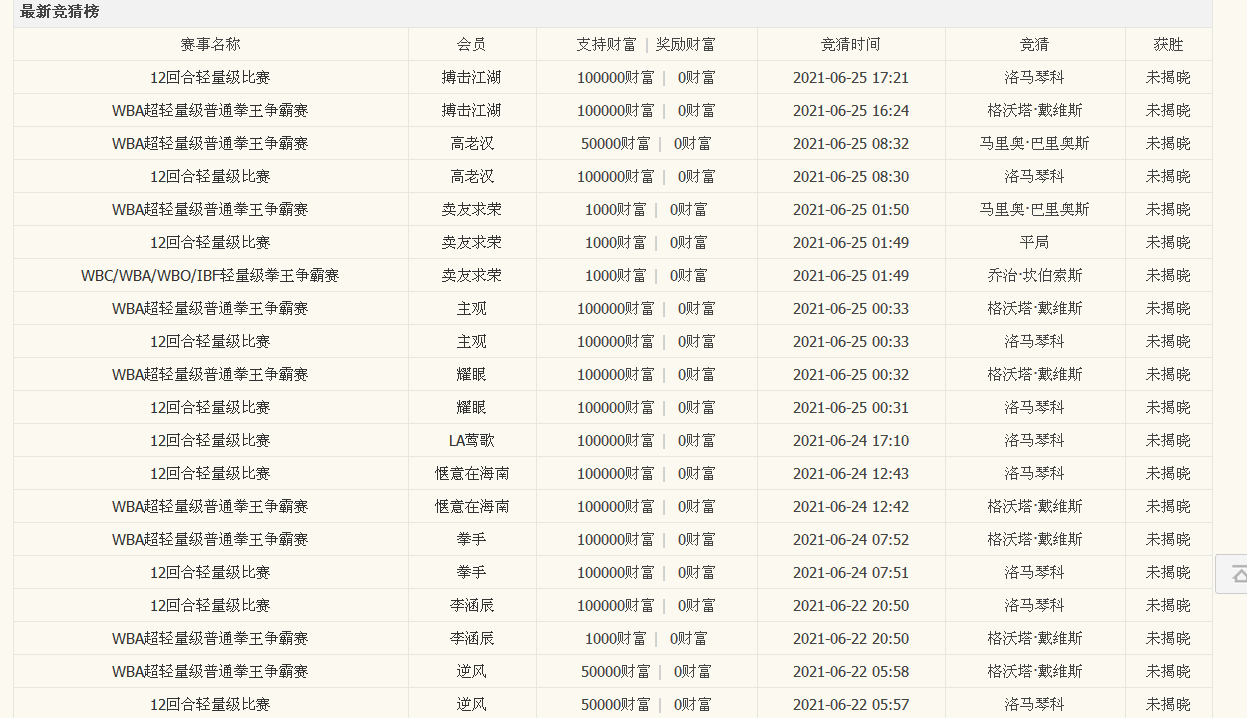Click 1000财富 in the 01:50 row
This screenshot has width=1247, height=718.
click(615, 209)
